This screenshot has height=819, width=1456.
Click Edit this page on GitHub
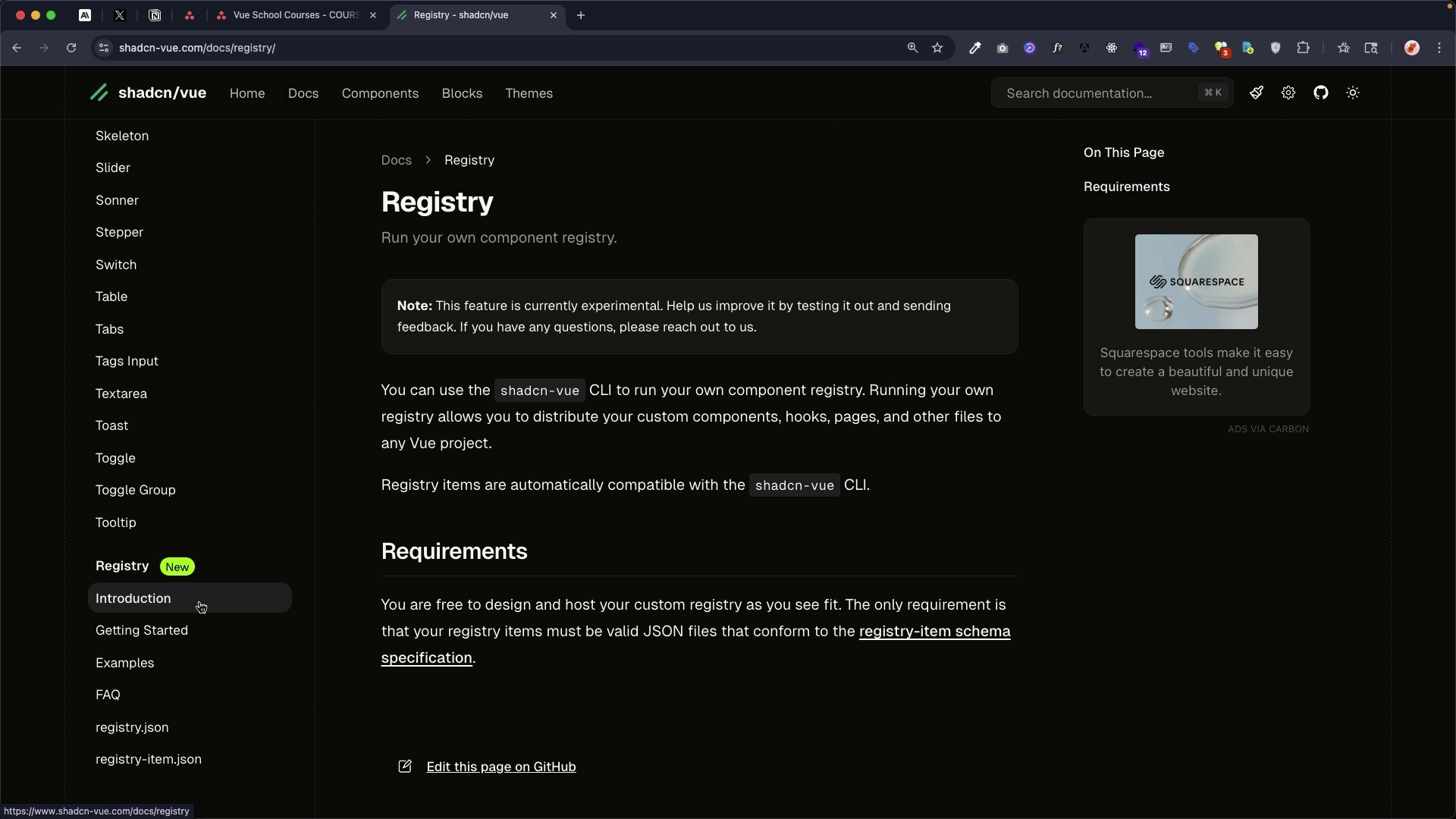(501, 767)
